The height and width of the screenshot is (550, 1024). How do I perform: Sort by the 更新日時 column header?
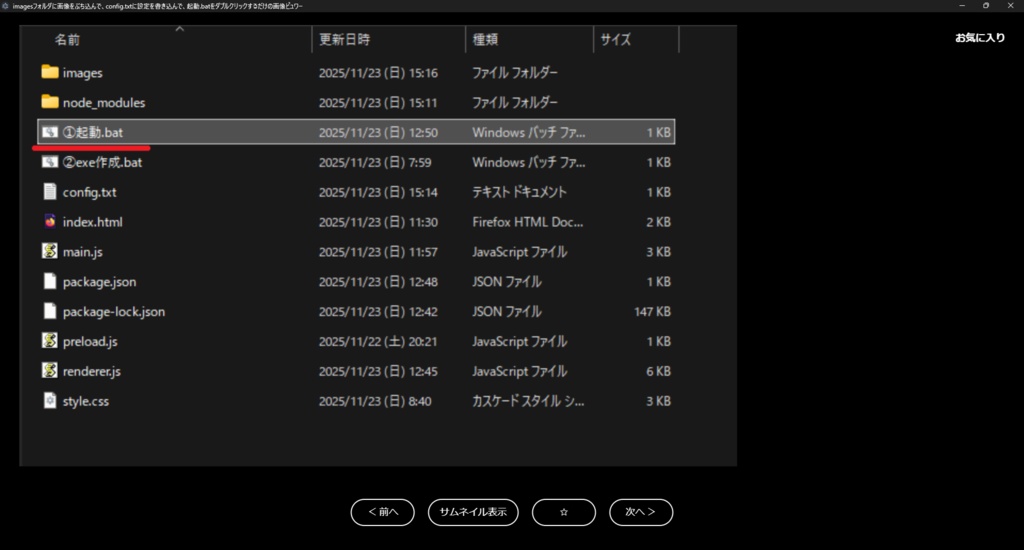click(x=345, y=40)
